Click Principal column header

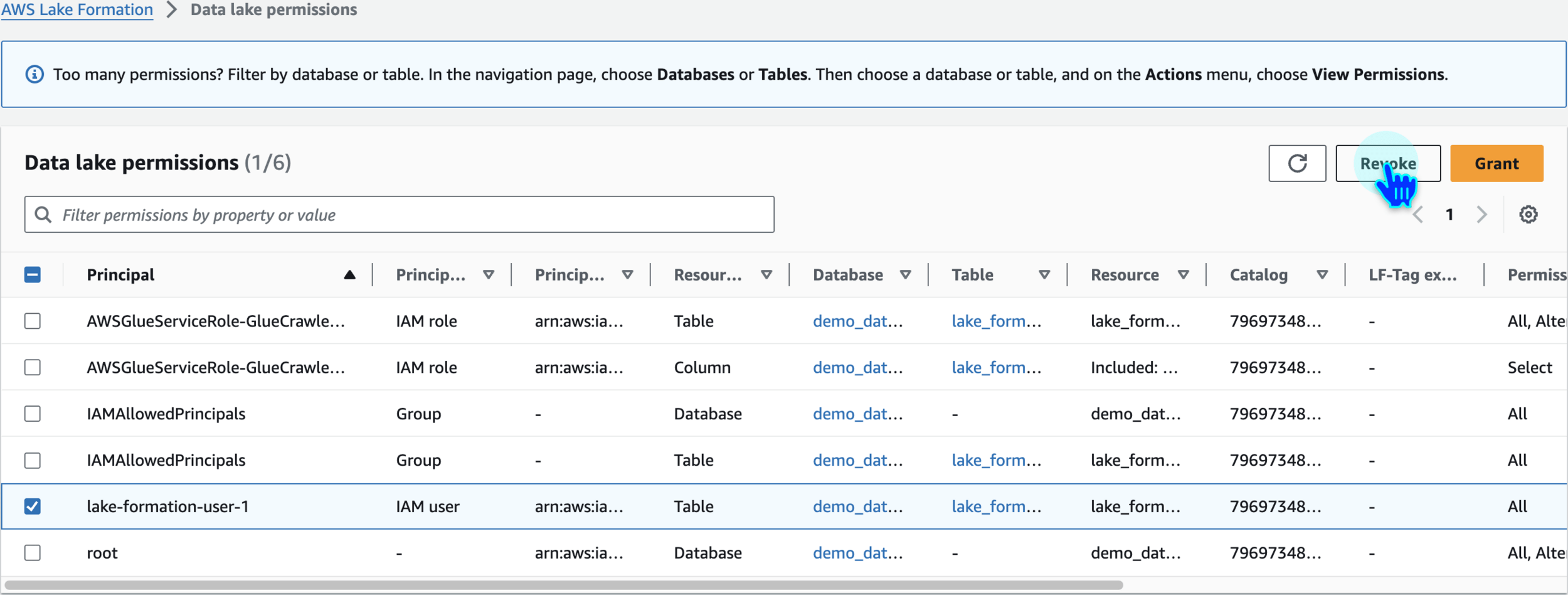click(120, 275)
